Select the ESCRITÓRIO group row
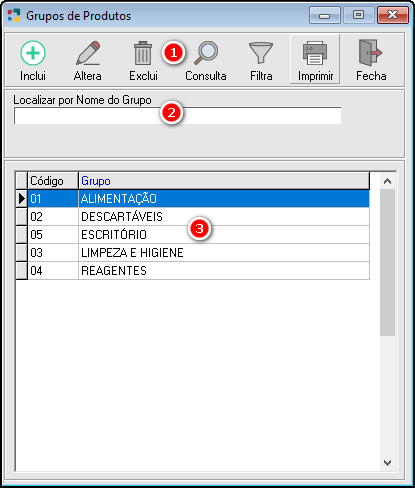This screenshot has height=488, width=415. point(199,235)
